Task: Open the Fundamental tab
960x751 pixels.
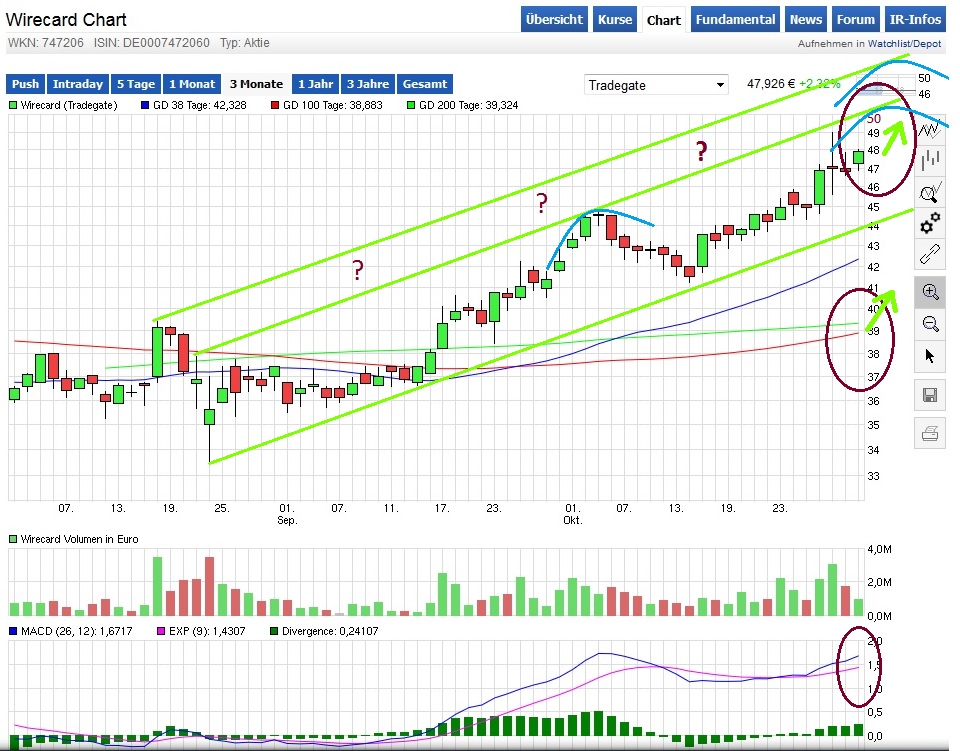Action: [x=735, y=20]
